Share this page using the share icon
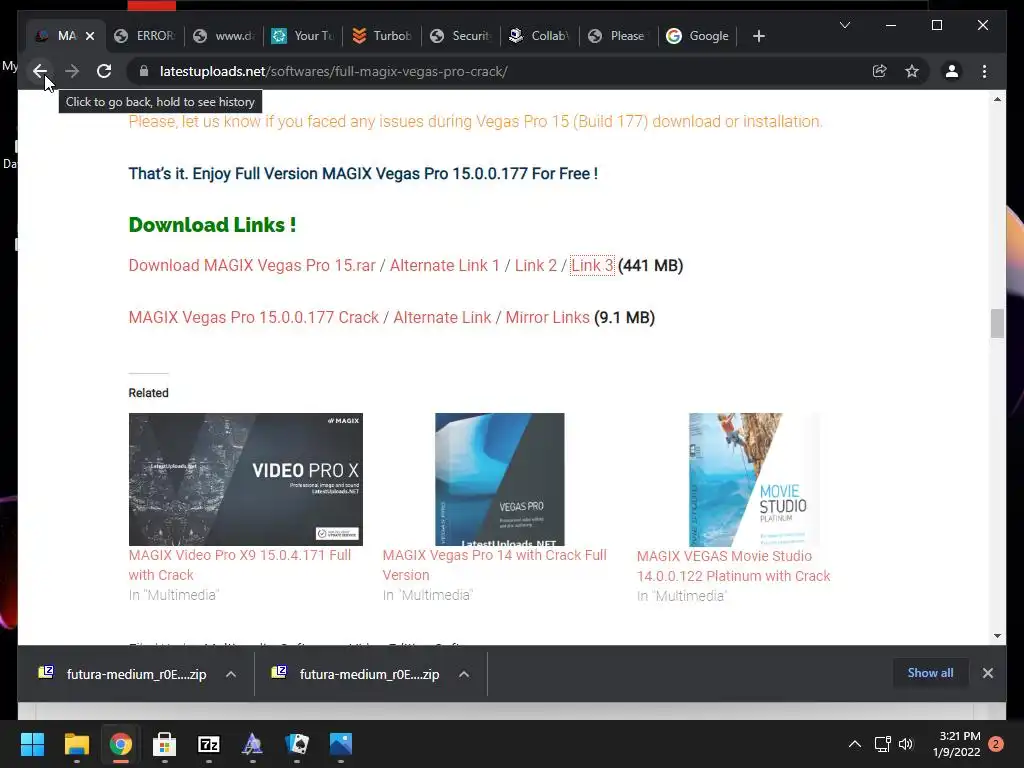 click(x=880, y=71)
